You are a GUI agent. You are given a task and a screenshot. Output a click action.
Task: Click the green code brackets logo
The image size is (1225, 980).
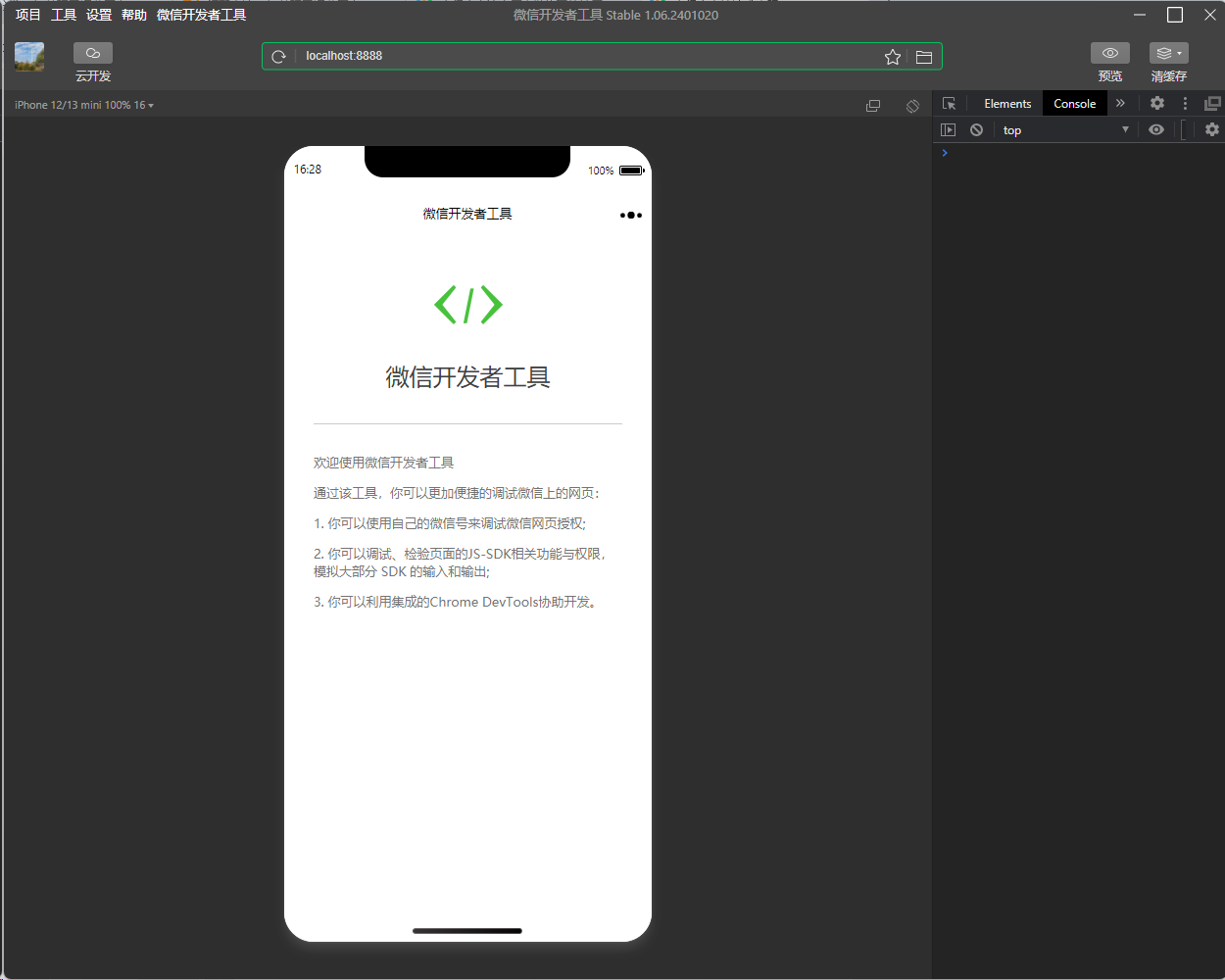coord(468,305)
